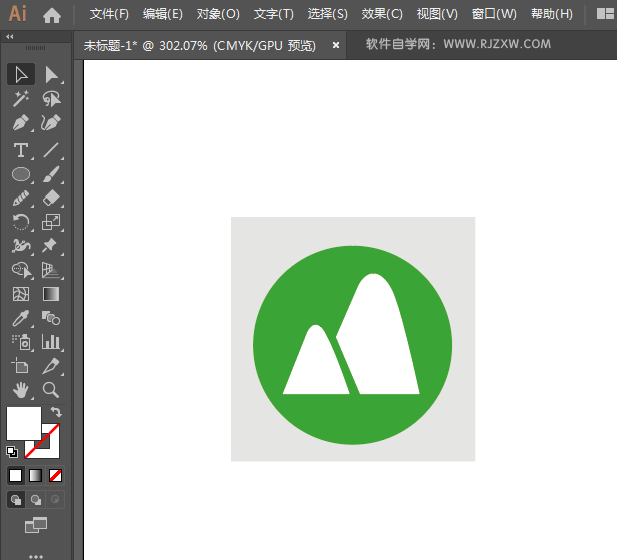Open the 视图(V) menu
Viewport: 617px width, 560px height.
click(x=437, y=14)
